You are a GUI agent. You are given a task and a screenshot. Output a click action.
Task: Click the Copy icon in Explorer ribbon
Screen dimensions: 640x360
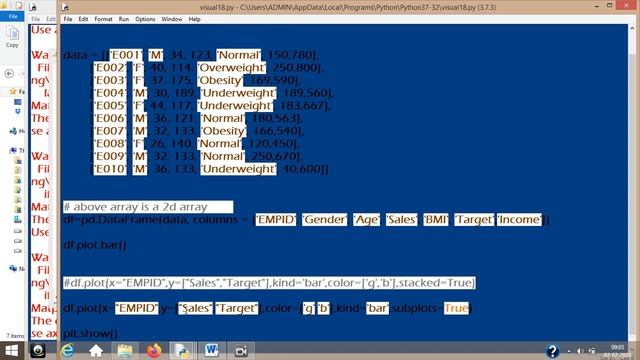click(x=12, y=37)
